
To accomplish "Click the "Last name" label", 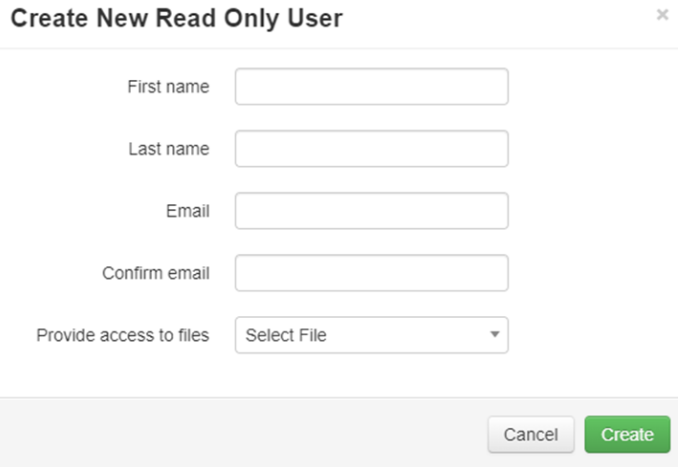I will pyautogui.click(x=169, y=149).
